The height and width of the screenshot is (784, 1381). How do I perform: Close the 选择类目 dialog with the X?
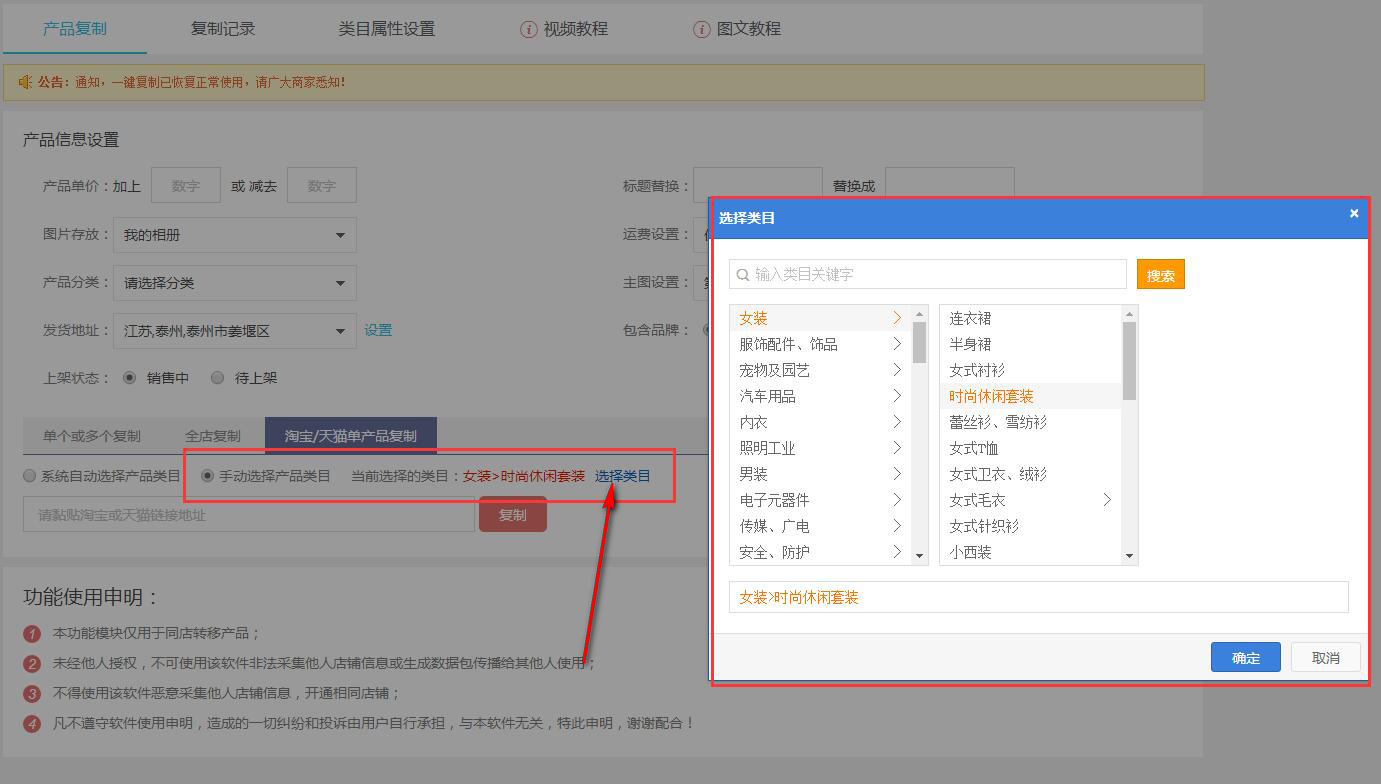(1354, 213)
